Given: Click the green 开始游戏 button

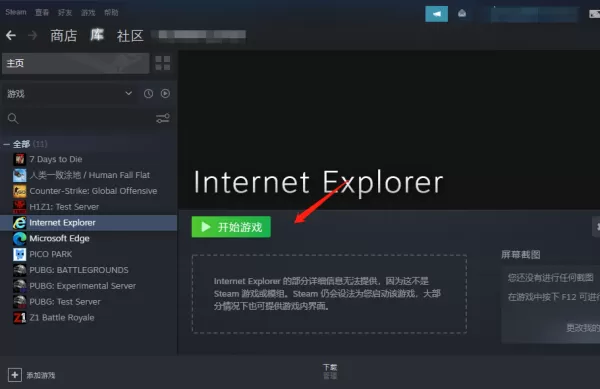Looking at the screenshot, I should coord(231,227).
